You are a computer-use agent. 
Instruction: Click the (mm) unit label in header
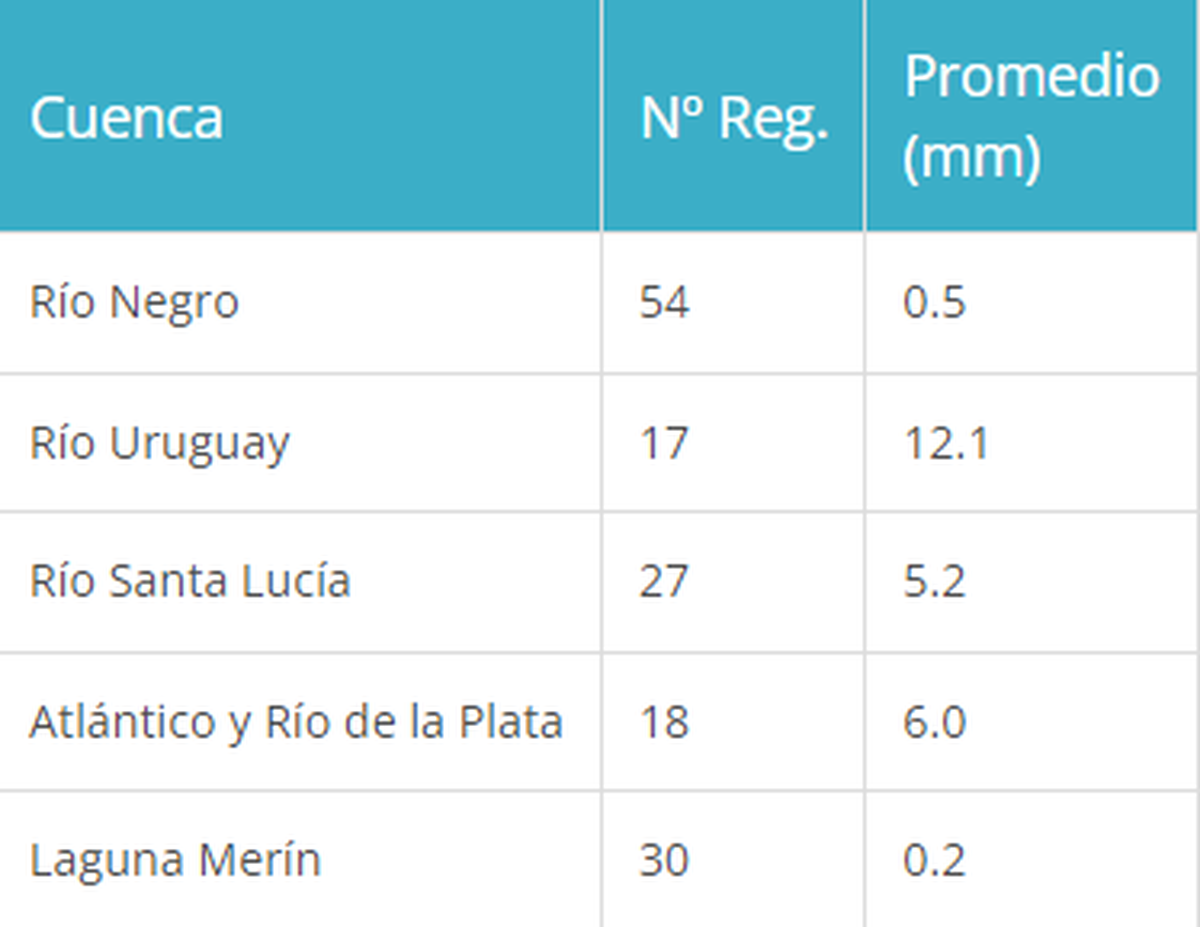[971, 157]
